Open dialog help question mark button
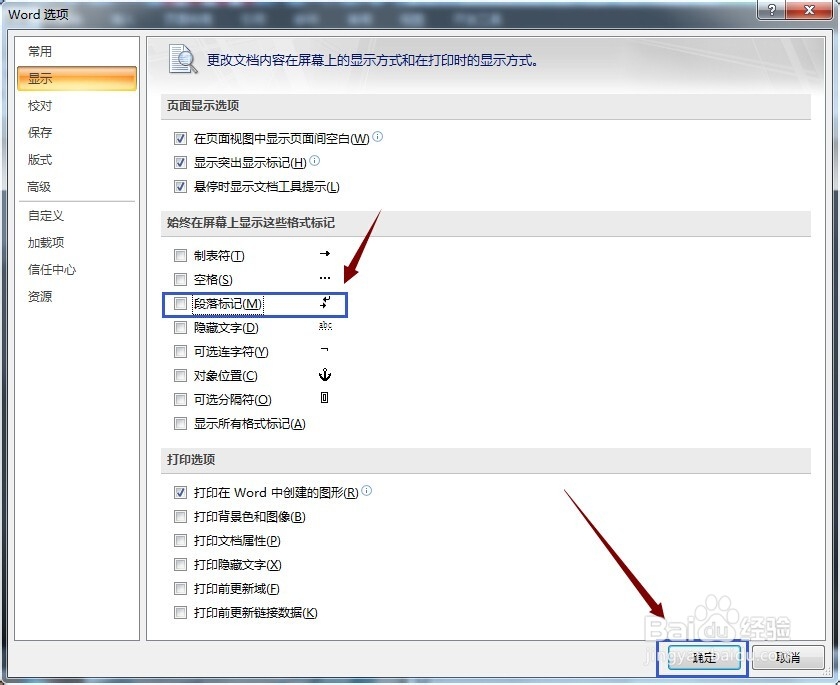The image size is (840, 685). click(x=772, y=10)
